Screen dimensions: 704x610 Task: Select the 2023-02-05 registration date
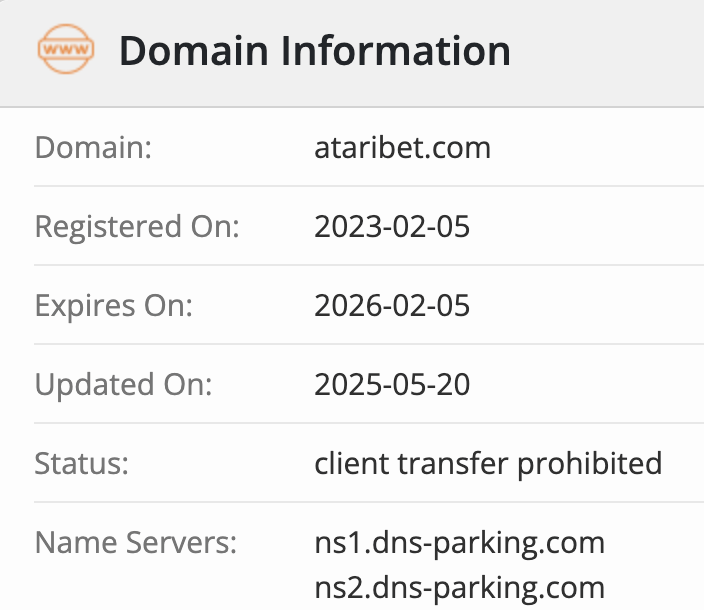tap(392, 226)
